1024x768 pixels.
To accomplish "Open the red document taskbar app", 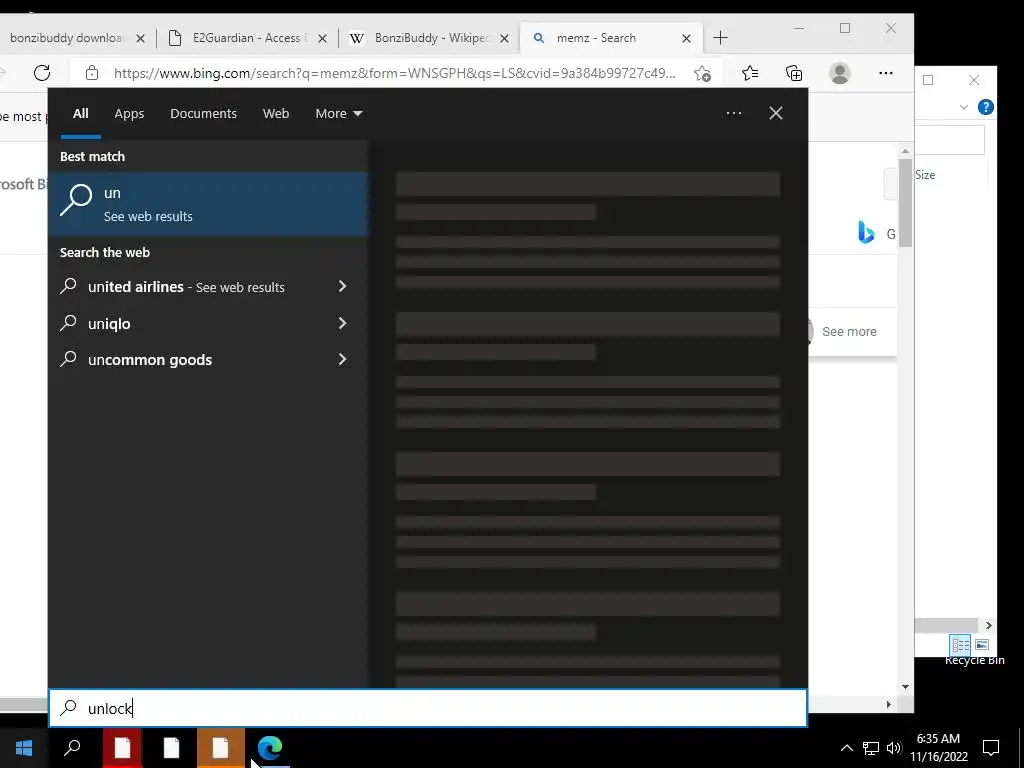I will pos(122,748).
